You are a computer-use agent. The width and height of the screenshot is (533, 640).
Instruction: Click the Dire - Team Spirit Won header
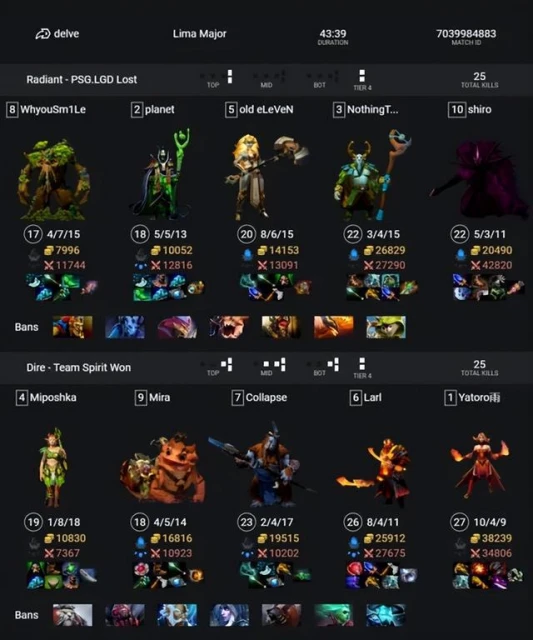coord(79,367)
